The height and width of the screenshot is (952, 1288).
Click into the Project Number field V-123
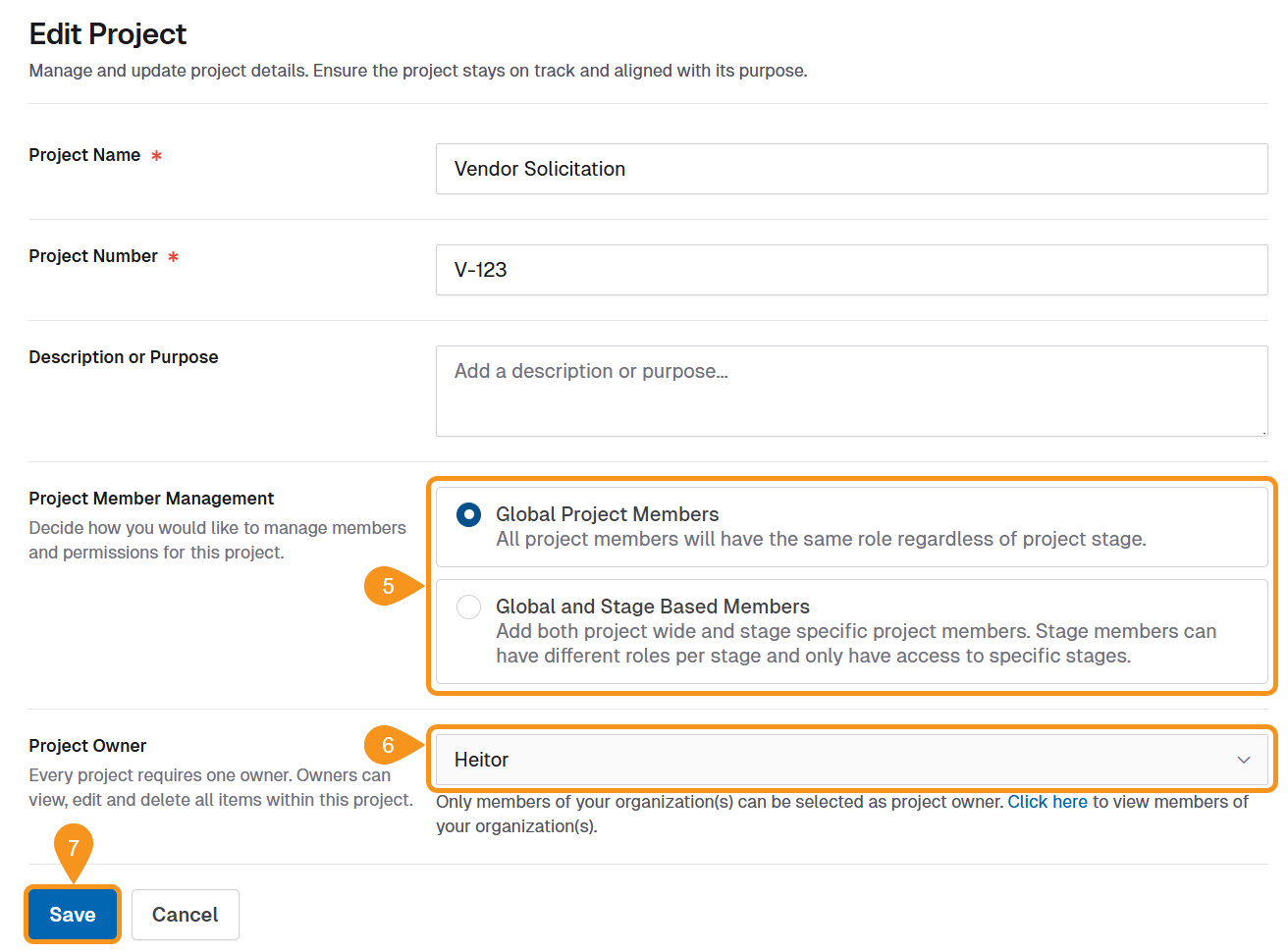tap(850, 270)
